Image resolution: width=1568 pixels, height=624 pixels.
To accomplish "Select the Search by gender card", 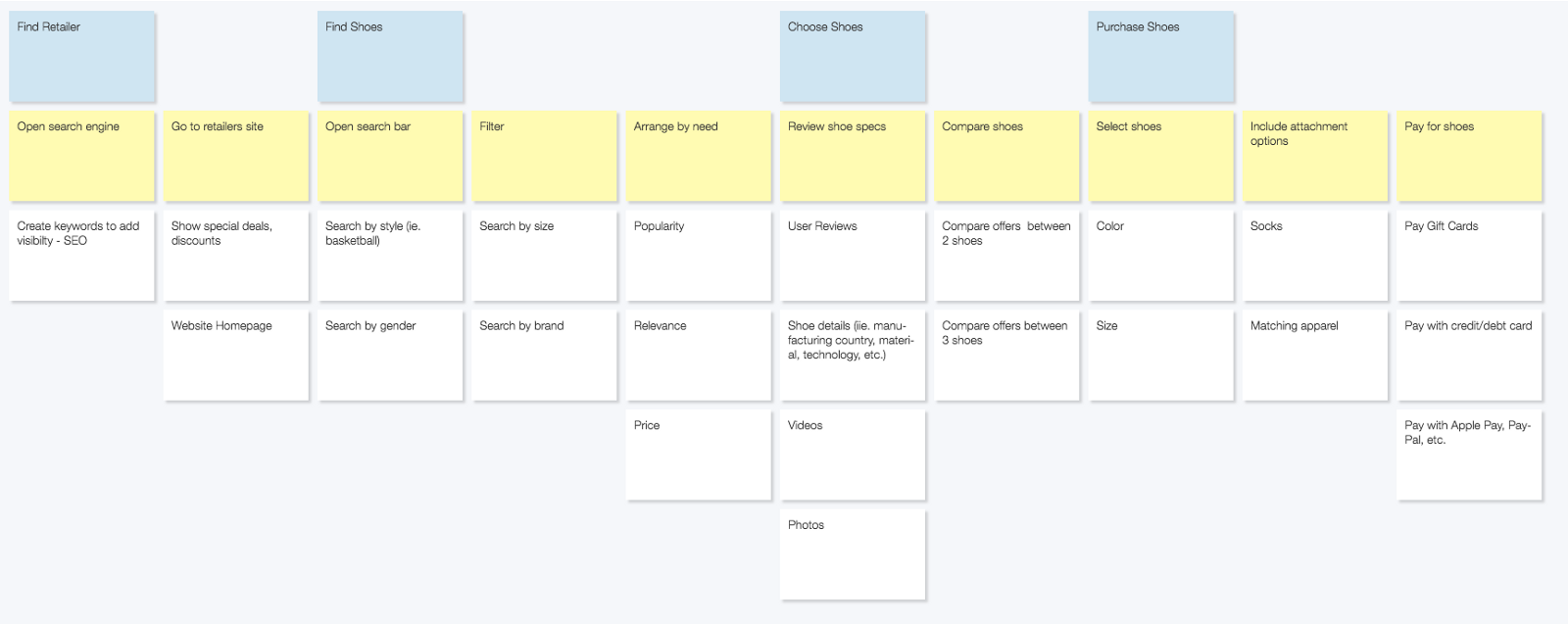I will 390,356.
